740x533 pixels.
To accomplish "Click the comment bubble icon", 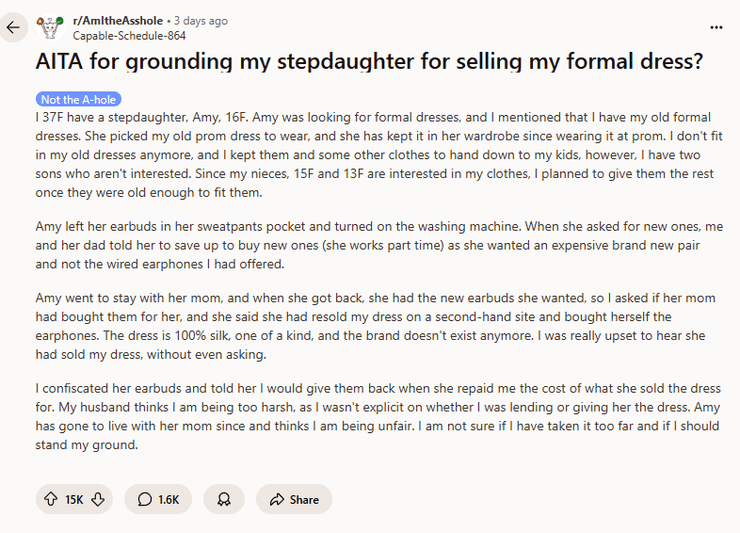I will click(145, 499).
